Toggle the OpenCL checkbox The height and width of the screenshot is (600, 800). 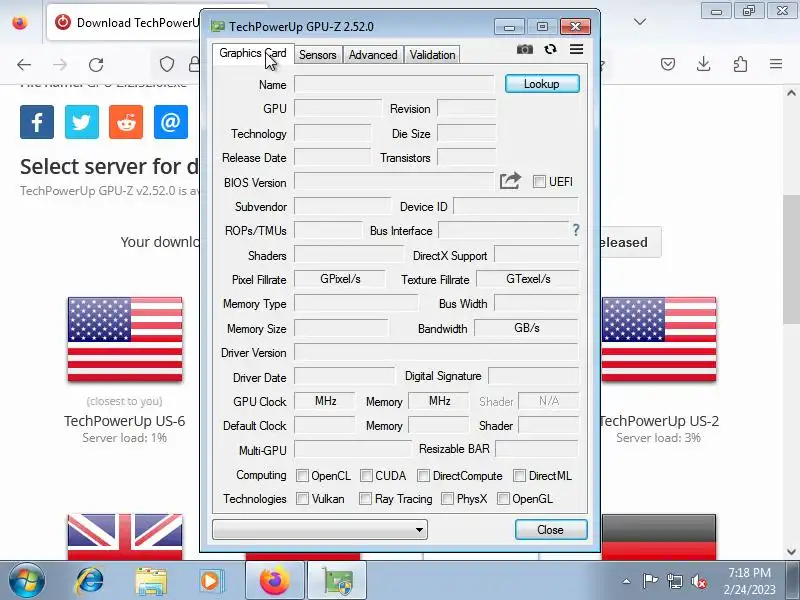tap(302, 476)
